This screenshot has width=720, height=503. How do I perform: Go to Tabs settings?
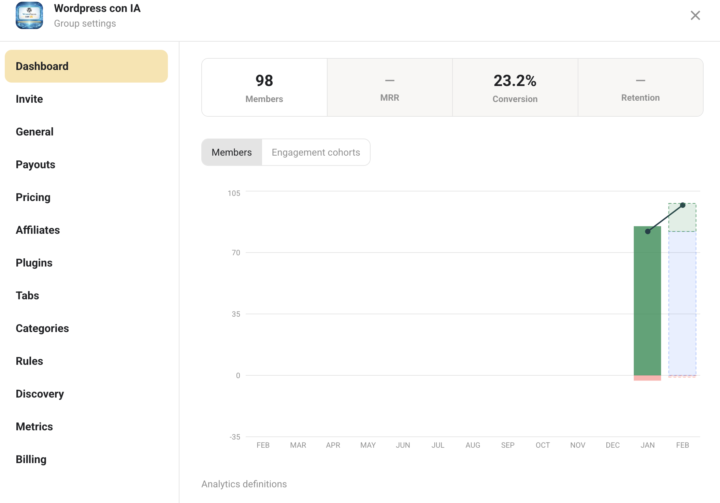(27, 296)
